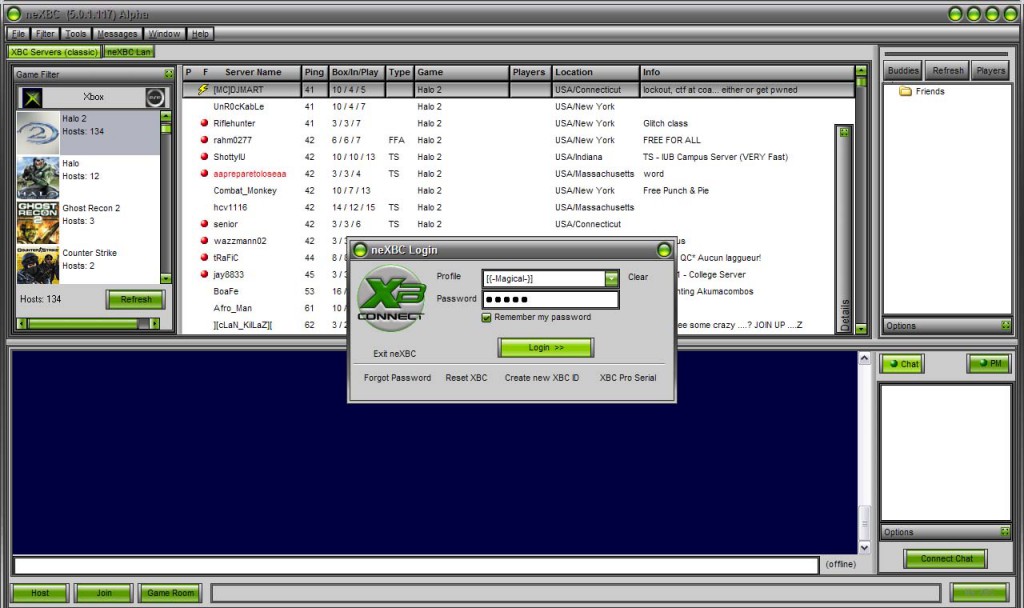
Task: Click the XB Connect logo in login dialog
Action: [x=391, y=298]
